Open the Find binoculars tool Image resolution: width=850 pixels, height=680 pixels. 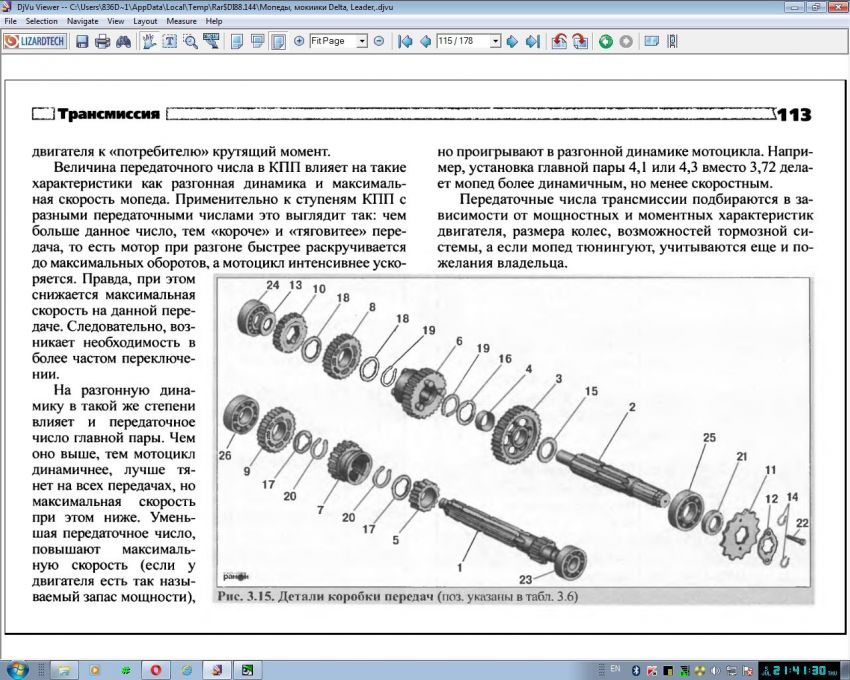tap(122, 42)
